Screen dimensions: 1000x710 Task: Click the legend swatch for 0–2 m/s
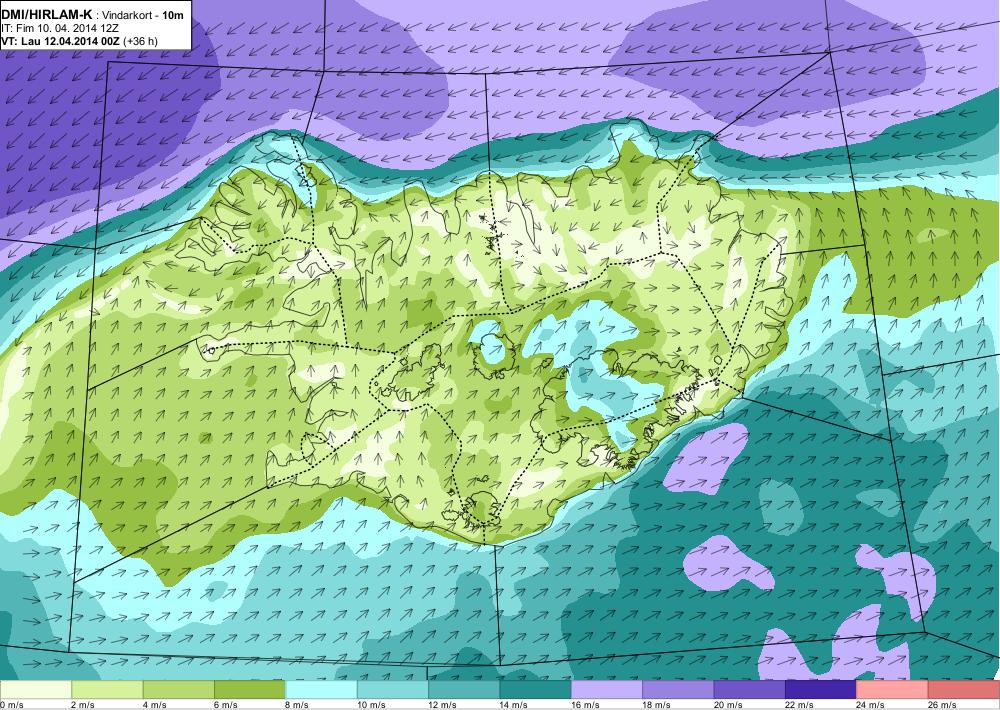[36, 690]
